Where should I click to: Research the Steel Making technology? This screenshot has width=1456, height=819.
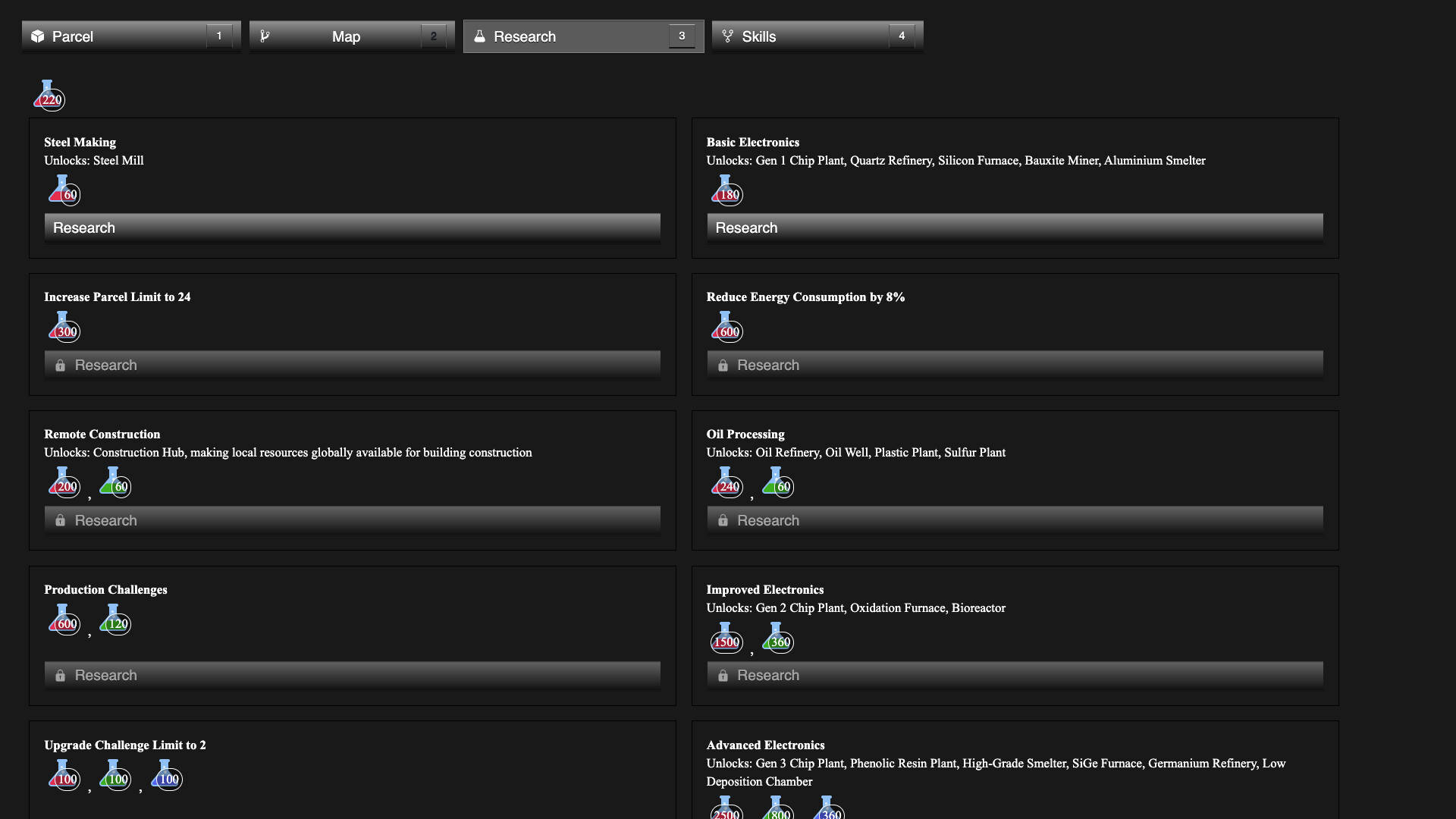352,227
